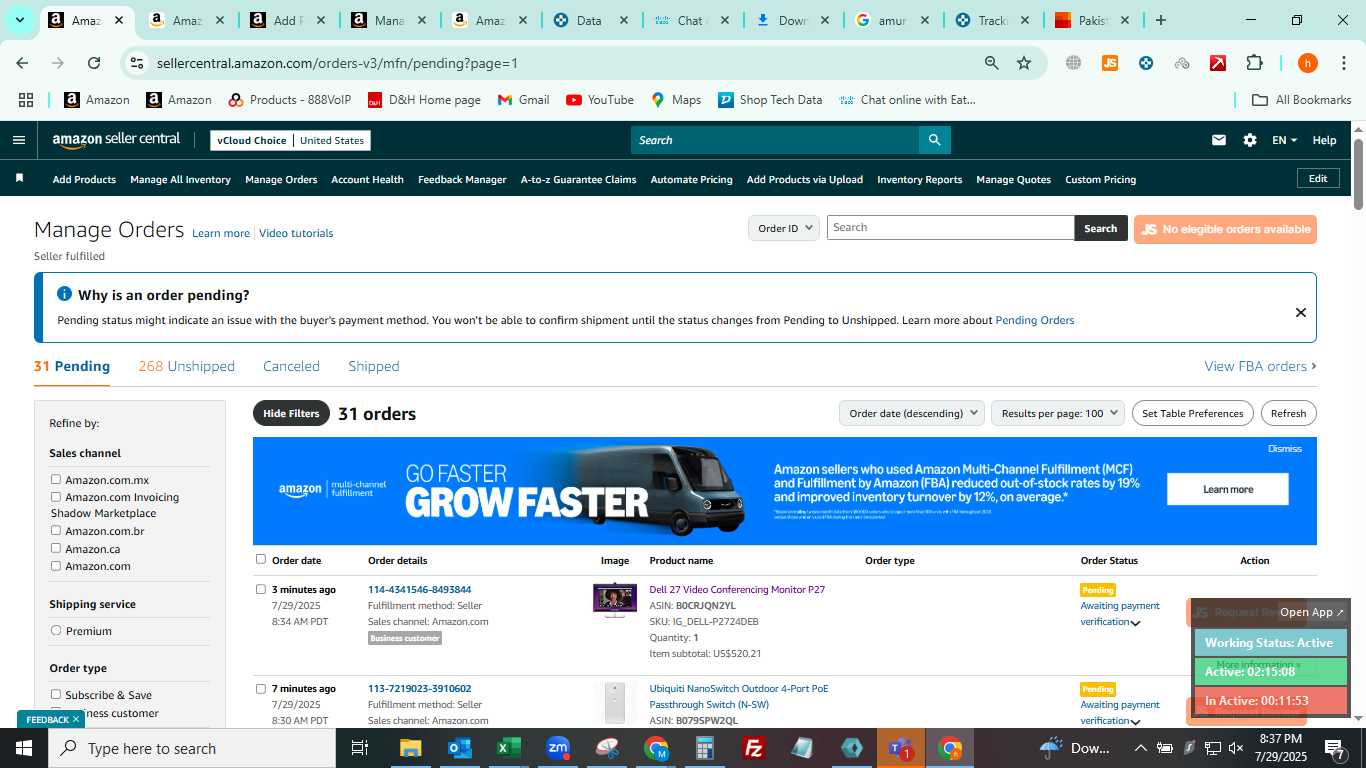Open the settings gear icon in header

point(1249,140)
